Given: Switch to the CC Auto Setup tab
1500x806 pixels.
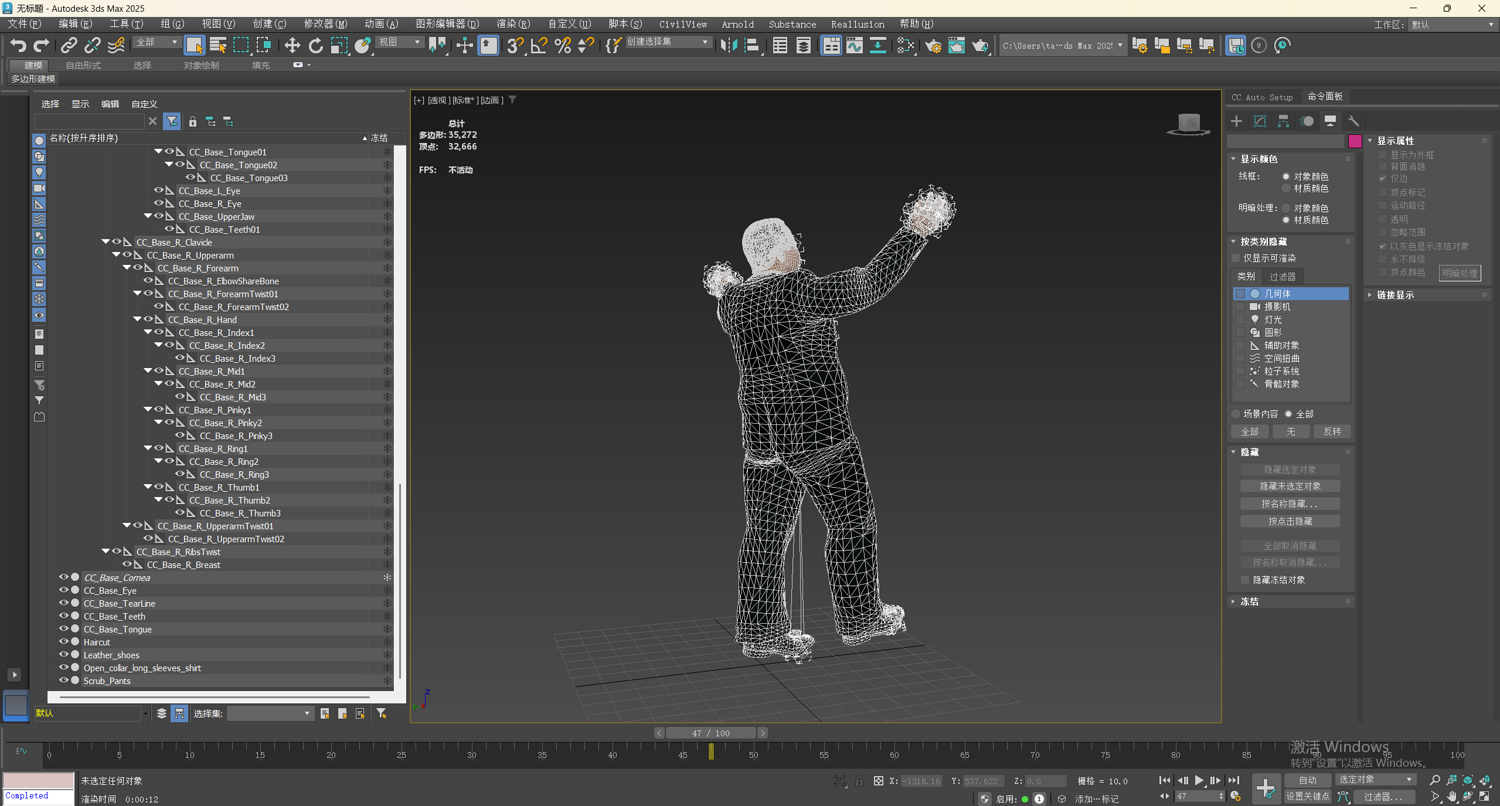Looking at the screenshot, I should coord(1262,97).
